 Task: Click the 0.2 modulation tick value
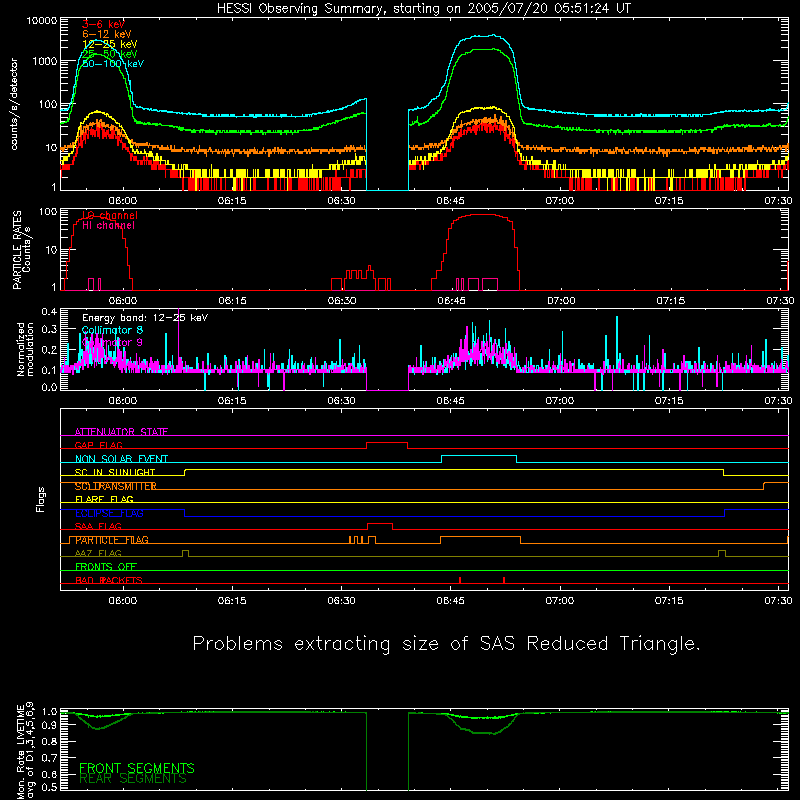coord(49,350)
